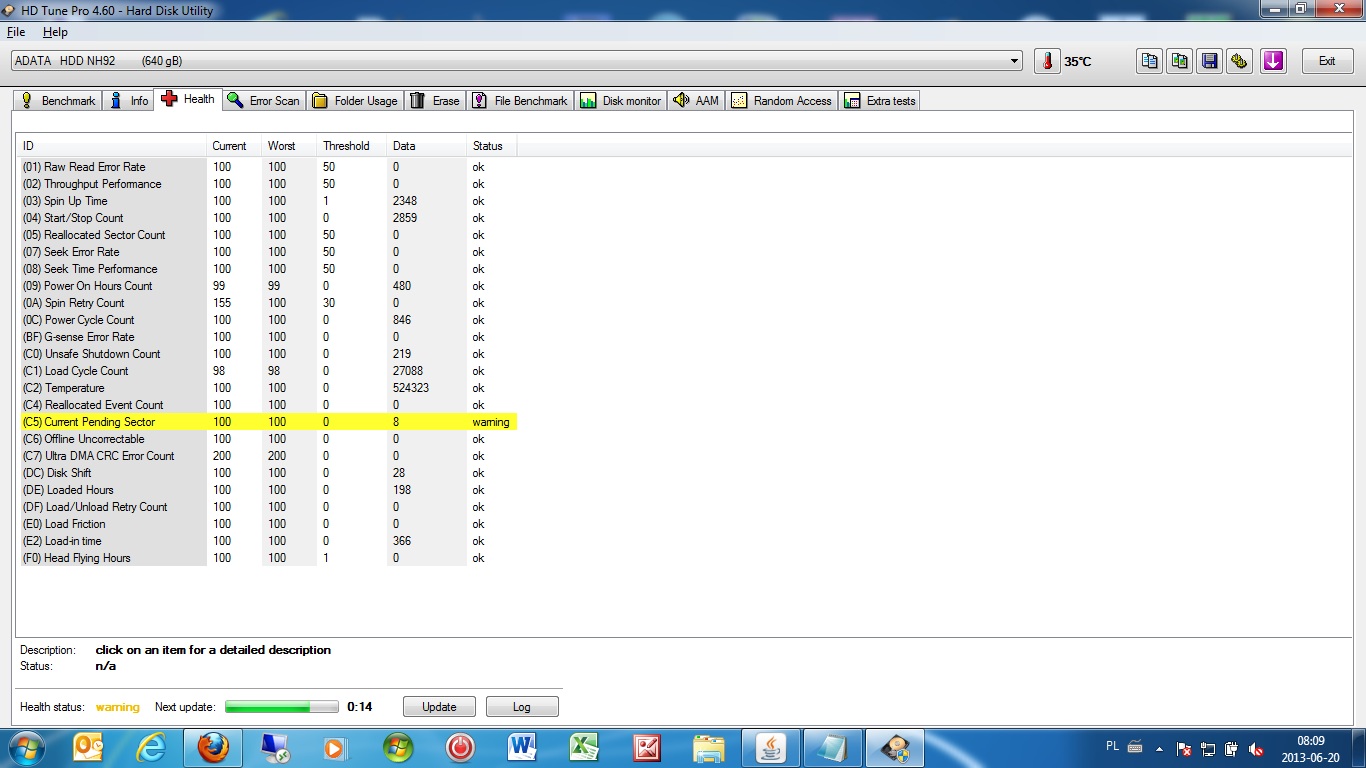Select the (C2) Temperature row

[x=267, y=388]
